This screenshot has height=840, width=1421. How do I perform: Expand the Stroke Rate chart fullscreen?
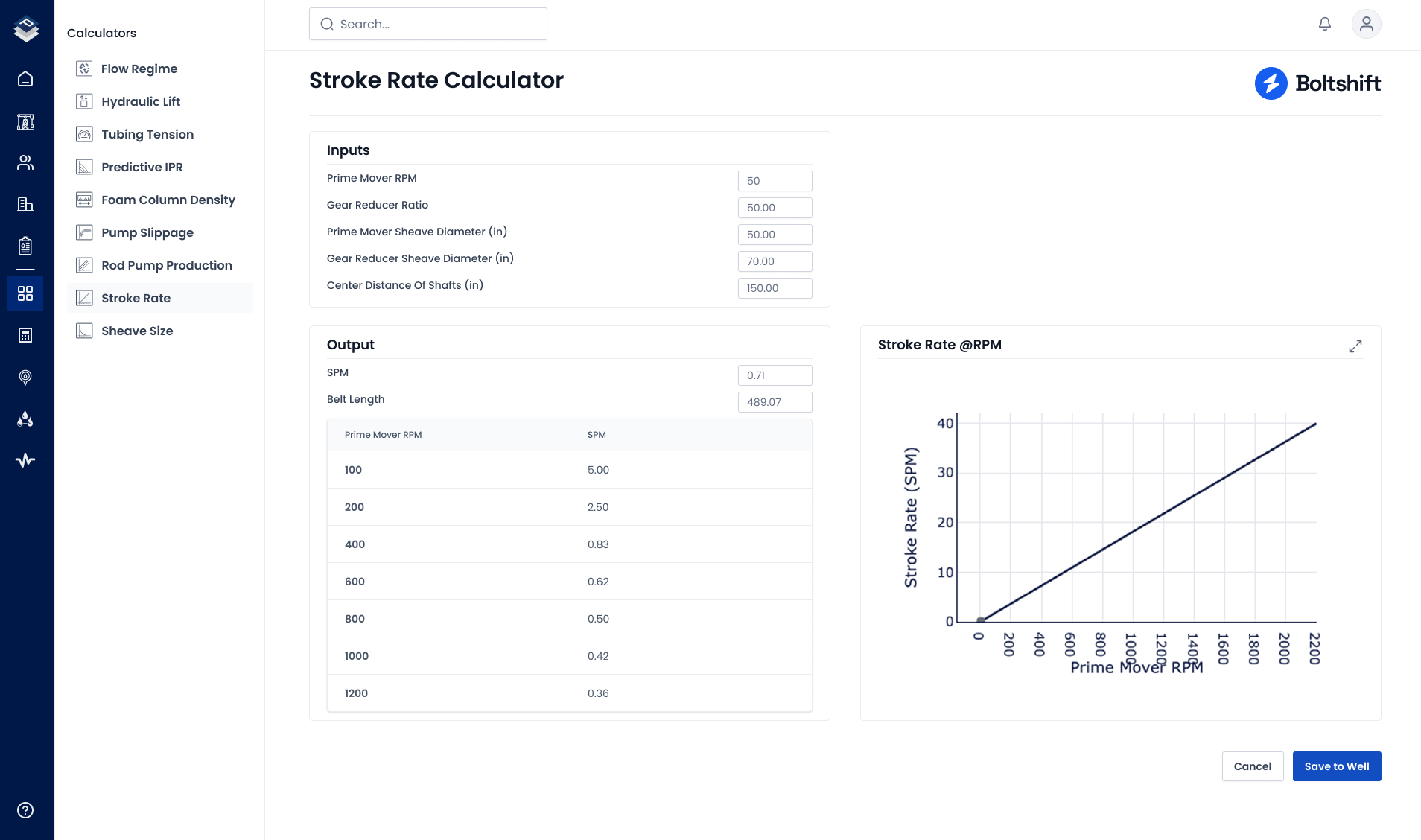1355,346
